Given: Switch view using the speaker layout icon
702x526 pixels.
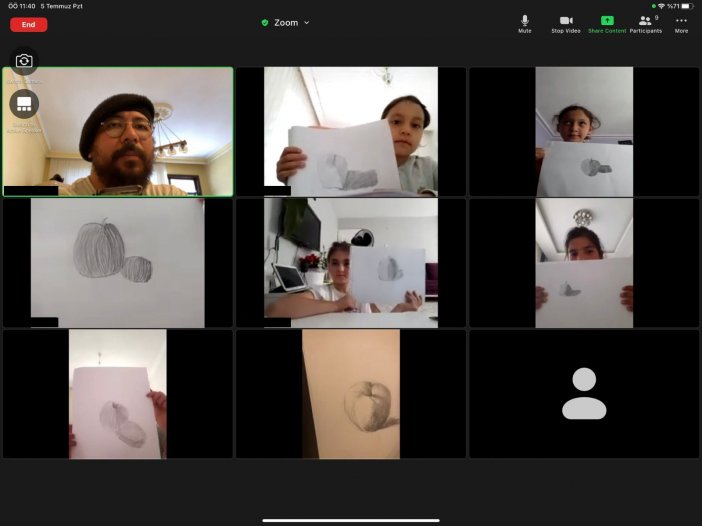Looking at the screenshot, I should coord(24,103).
